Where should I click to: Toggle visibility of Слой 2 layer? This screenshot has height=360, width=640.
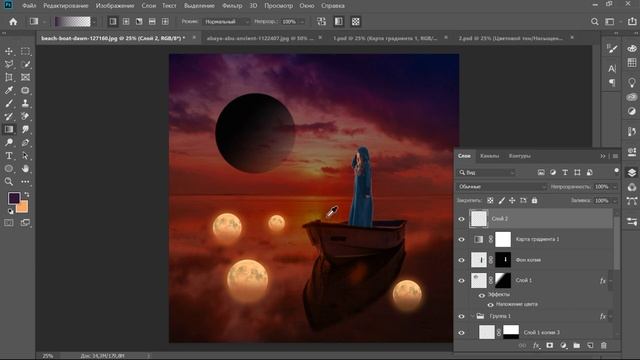tap(461, 219)
